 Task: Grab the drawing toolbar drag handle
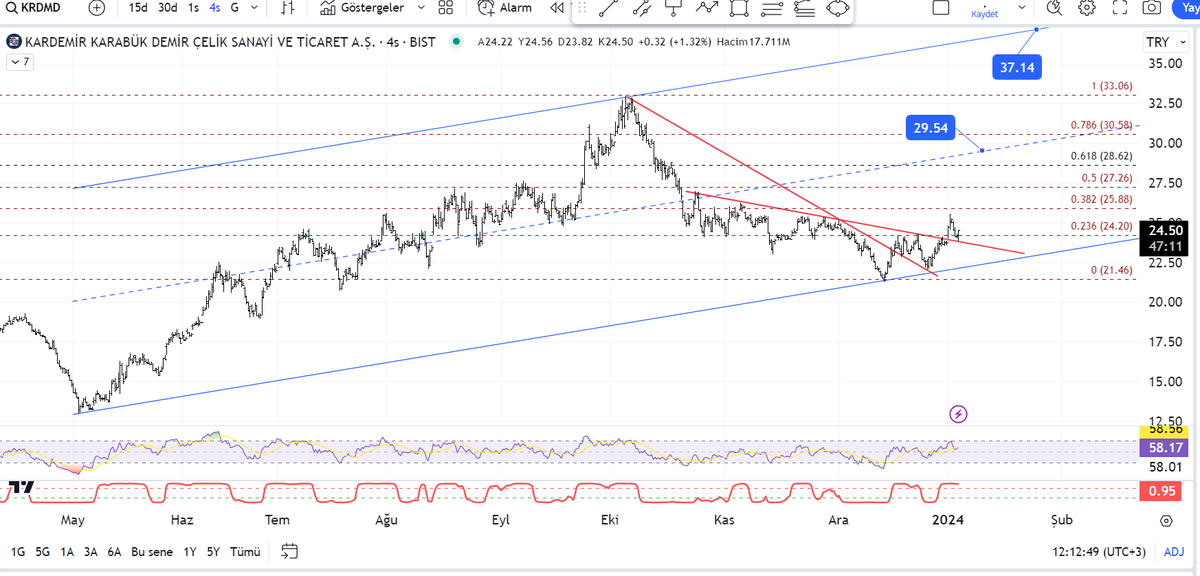point(581,8)
